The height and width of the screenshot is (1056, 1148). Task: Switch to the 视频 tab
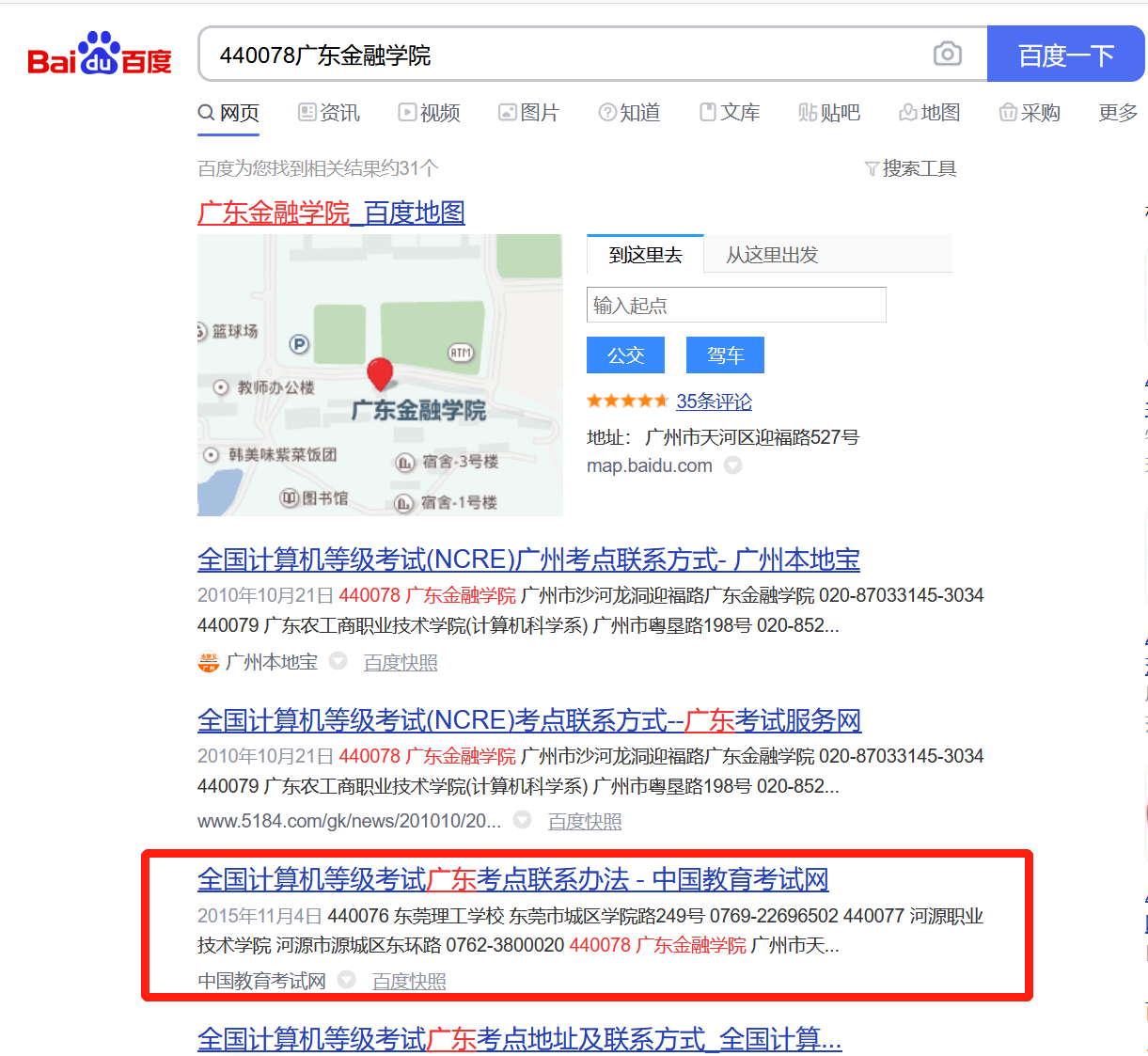[x=429, y=113]
